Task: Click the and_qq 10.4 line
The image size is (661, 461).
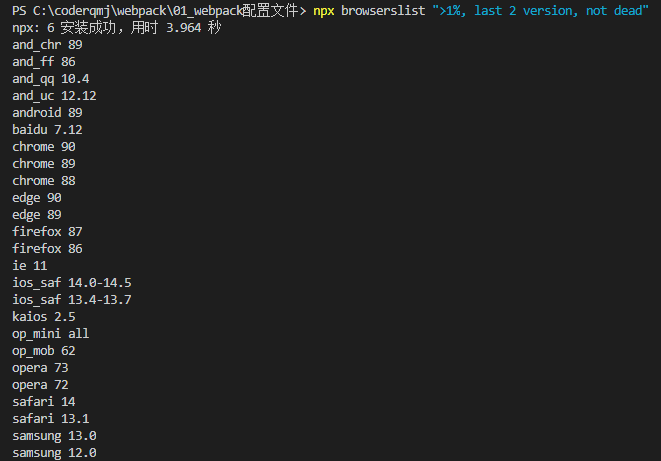Action: point(51,79)
